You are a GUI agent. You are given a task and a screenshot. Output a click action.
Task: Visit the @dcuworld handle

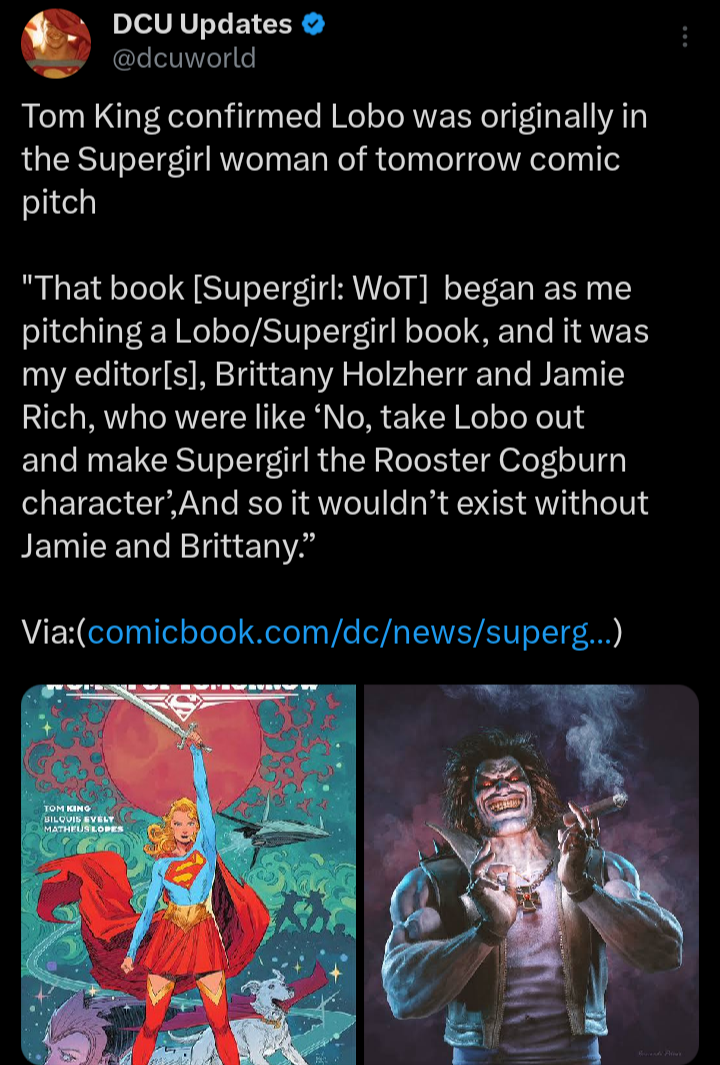183,58
